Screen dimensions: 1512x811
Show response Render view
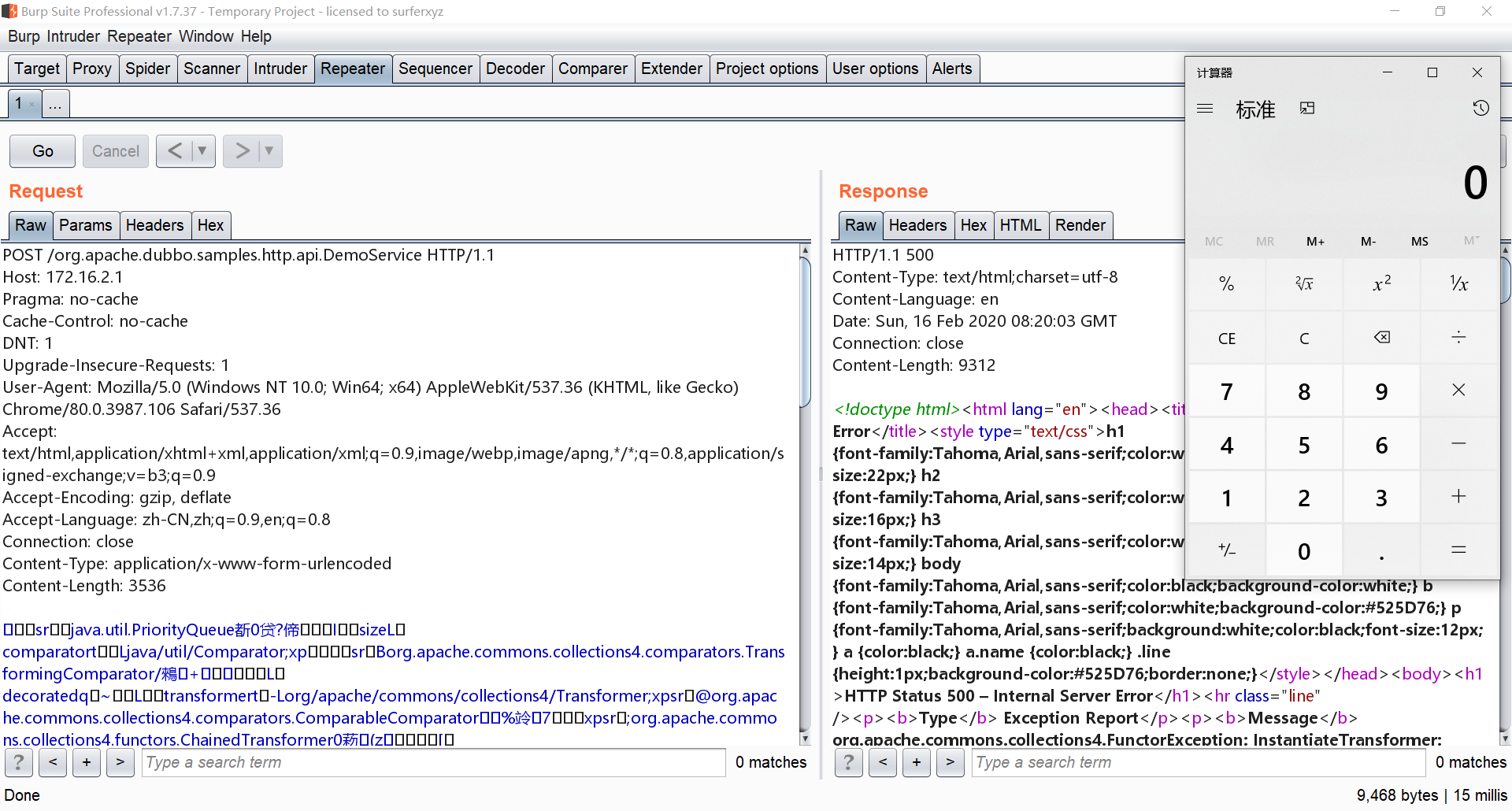pyautogui.click(x=1080, y=225)
